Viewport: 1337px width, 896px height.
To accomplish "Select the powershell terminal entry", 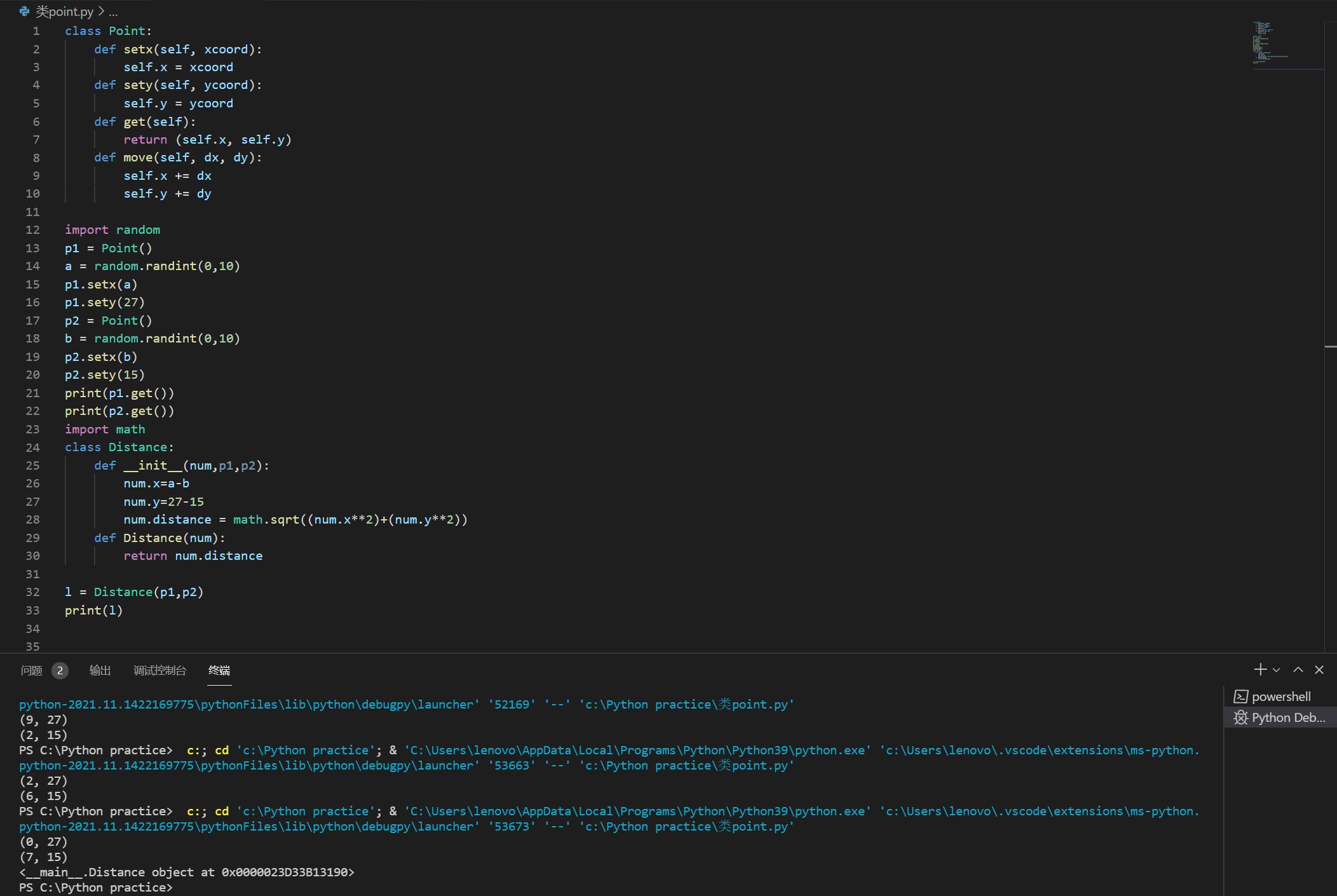I will pos(1280,696).
